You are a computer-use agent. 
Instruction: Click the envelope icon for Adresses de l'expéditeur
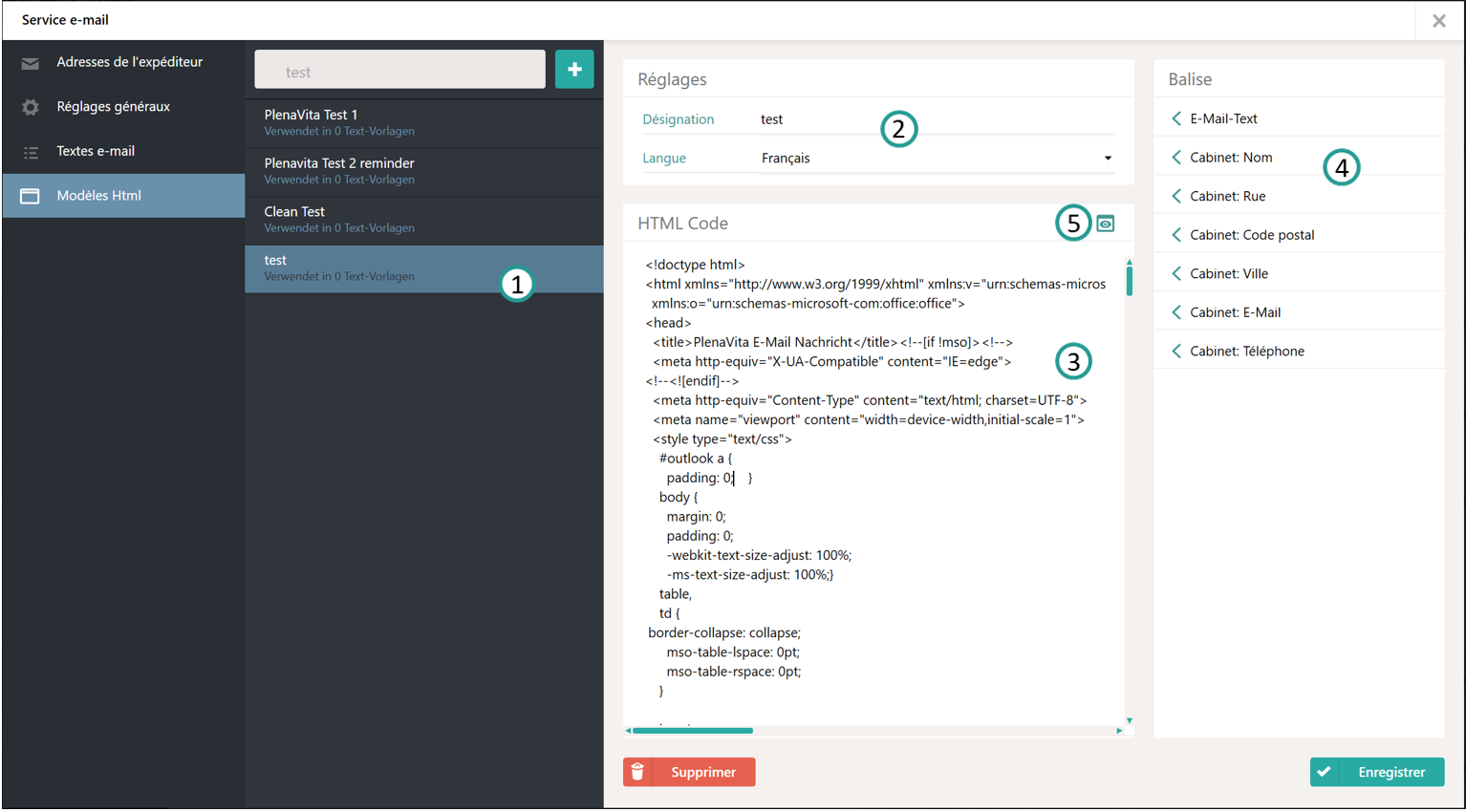click(x=31, y=63)
